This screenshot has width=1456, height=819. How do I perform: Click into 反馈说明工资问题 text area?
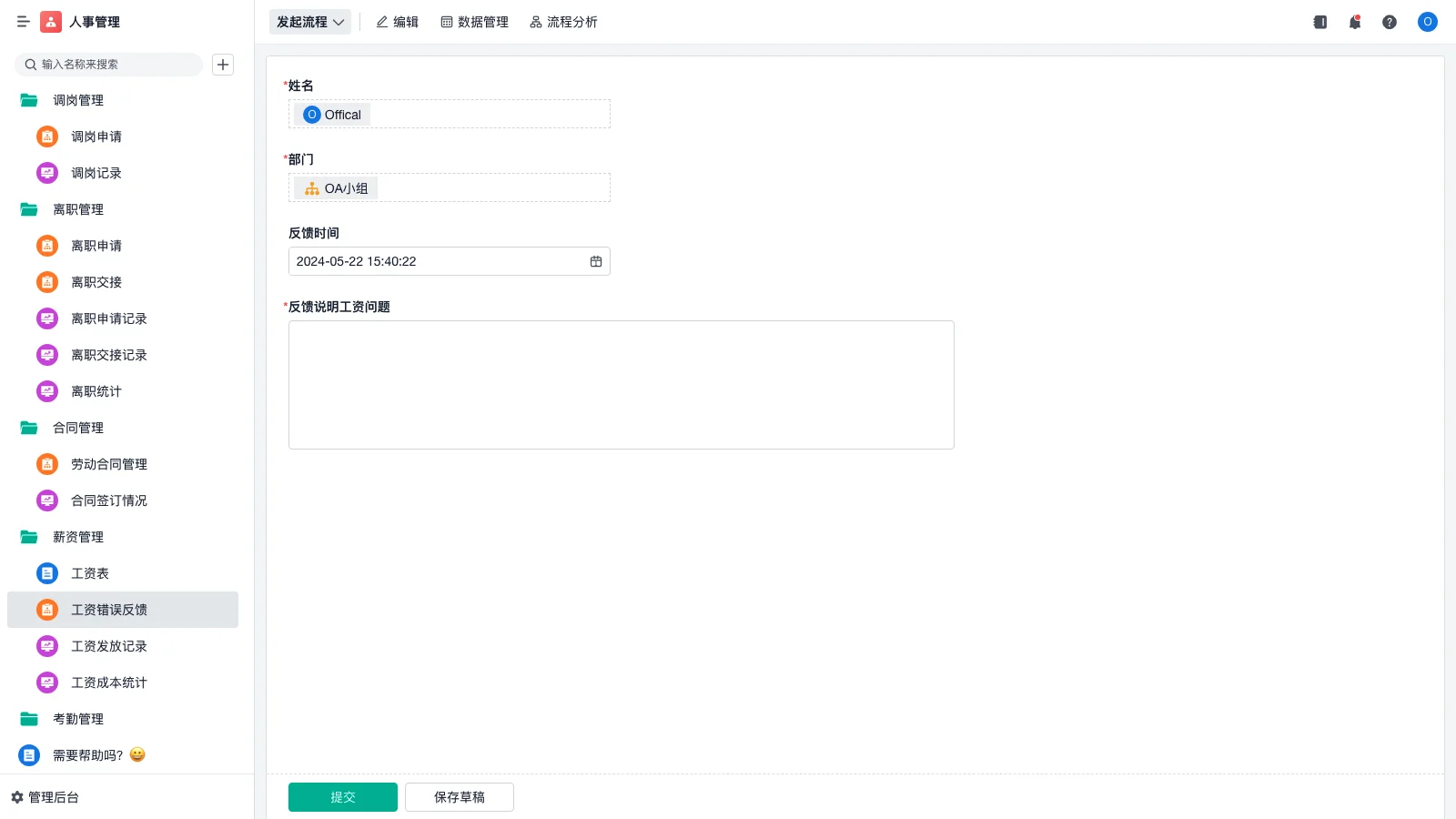click(x=621, y=385)
